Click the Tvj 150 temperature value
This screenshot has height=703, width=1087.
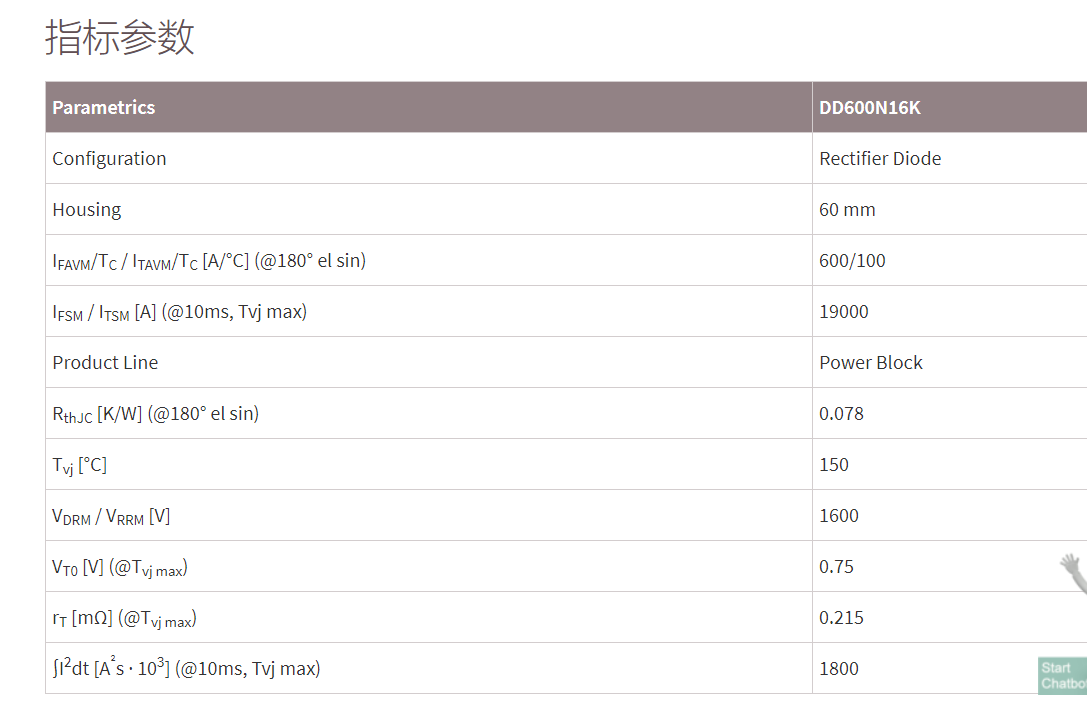834,465
